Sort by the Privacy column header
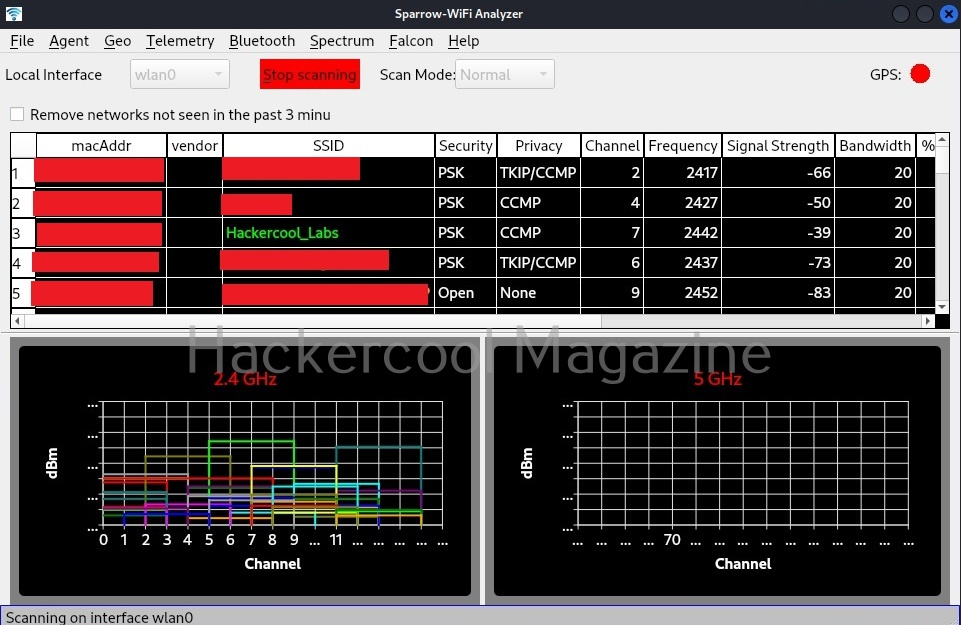The image size is (961, 625). pos(539,146)
